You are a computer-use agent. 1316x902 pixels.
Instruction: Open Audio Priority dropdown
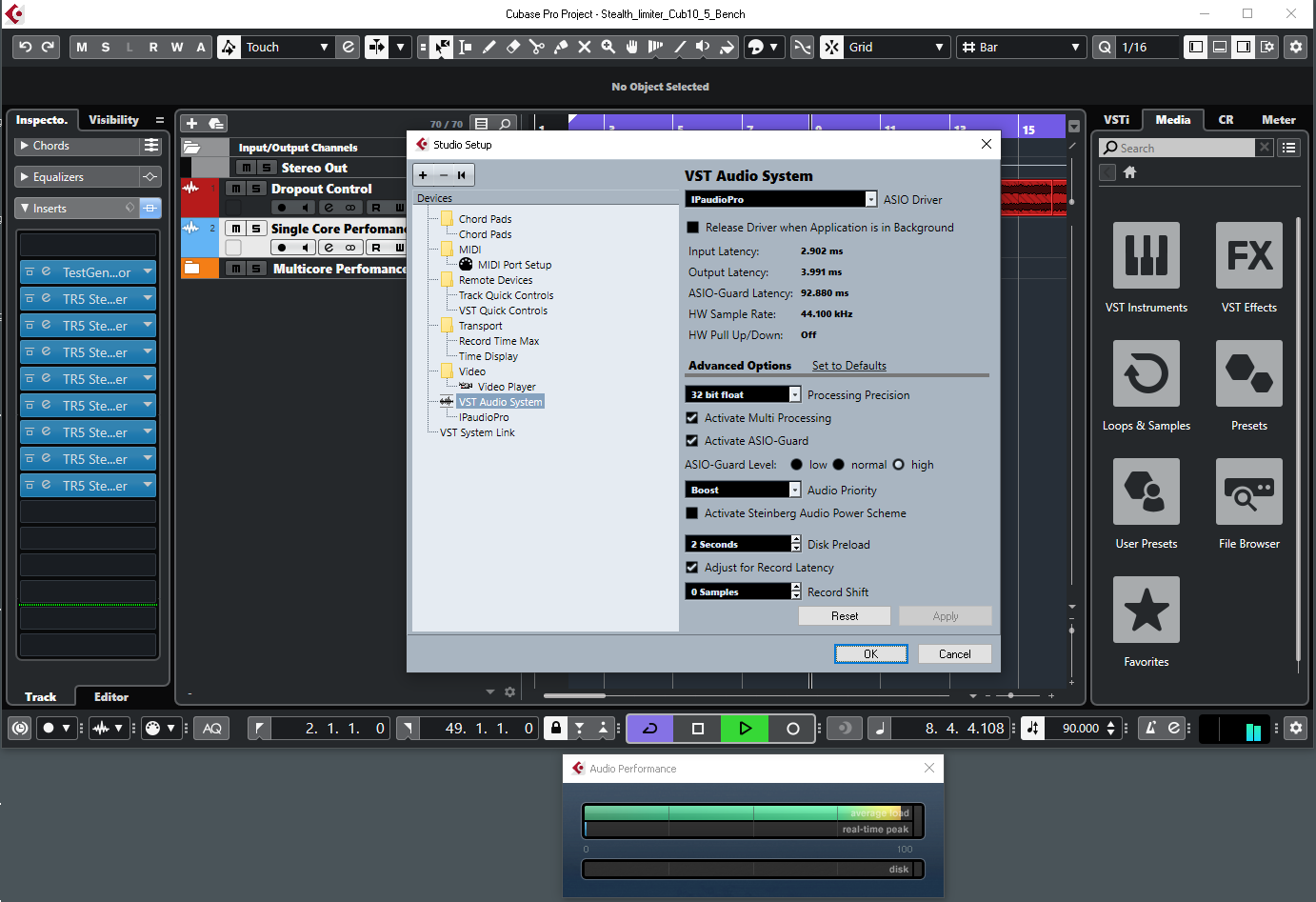tap(743, 490)
